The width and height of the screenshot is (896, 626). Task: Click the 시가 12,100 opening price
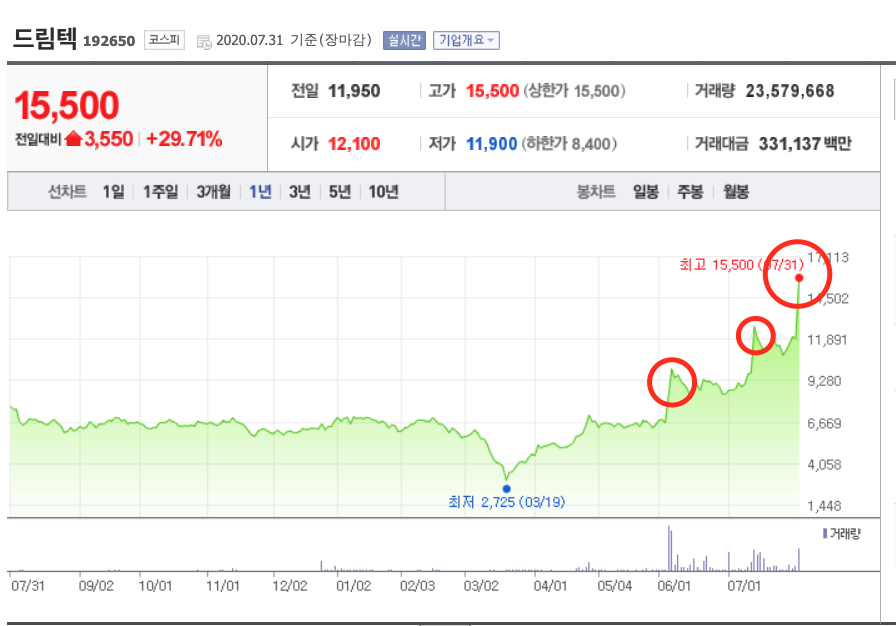354,143
